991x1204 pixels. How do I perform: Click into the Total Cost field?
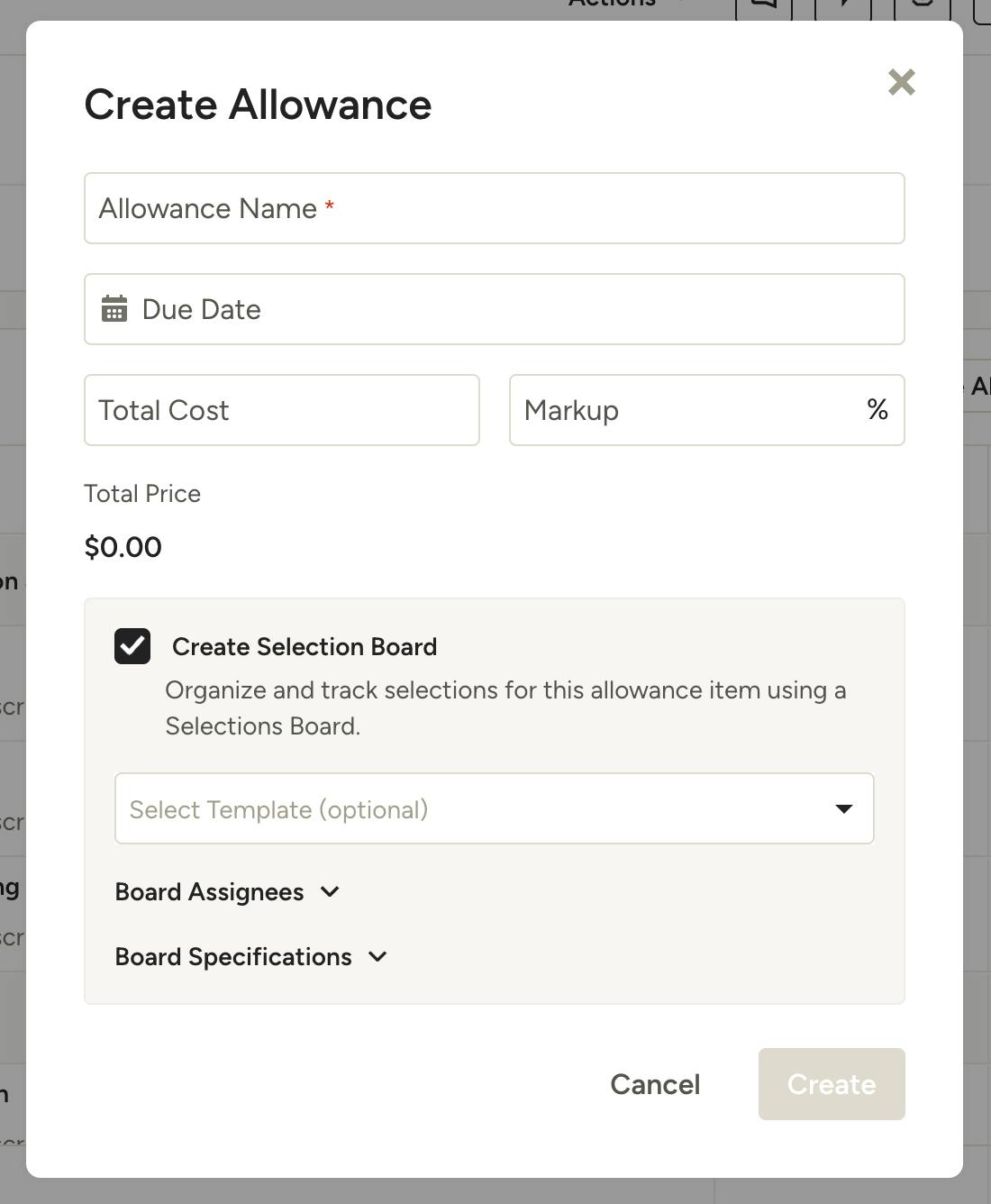(x=282, y=410)
